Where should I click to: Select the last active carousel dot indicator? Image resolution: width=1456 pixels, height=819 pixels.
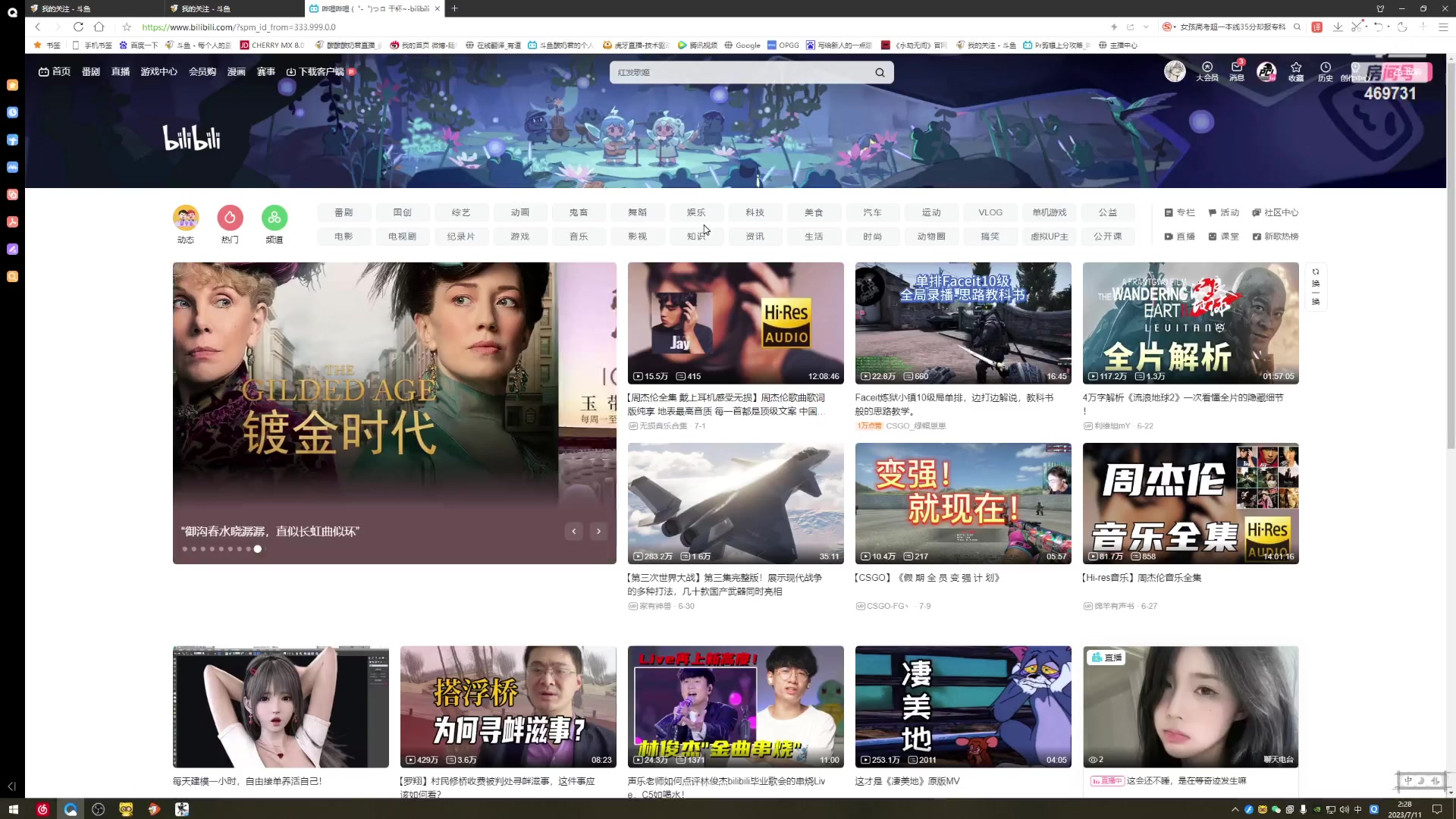point(258,549)
